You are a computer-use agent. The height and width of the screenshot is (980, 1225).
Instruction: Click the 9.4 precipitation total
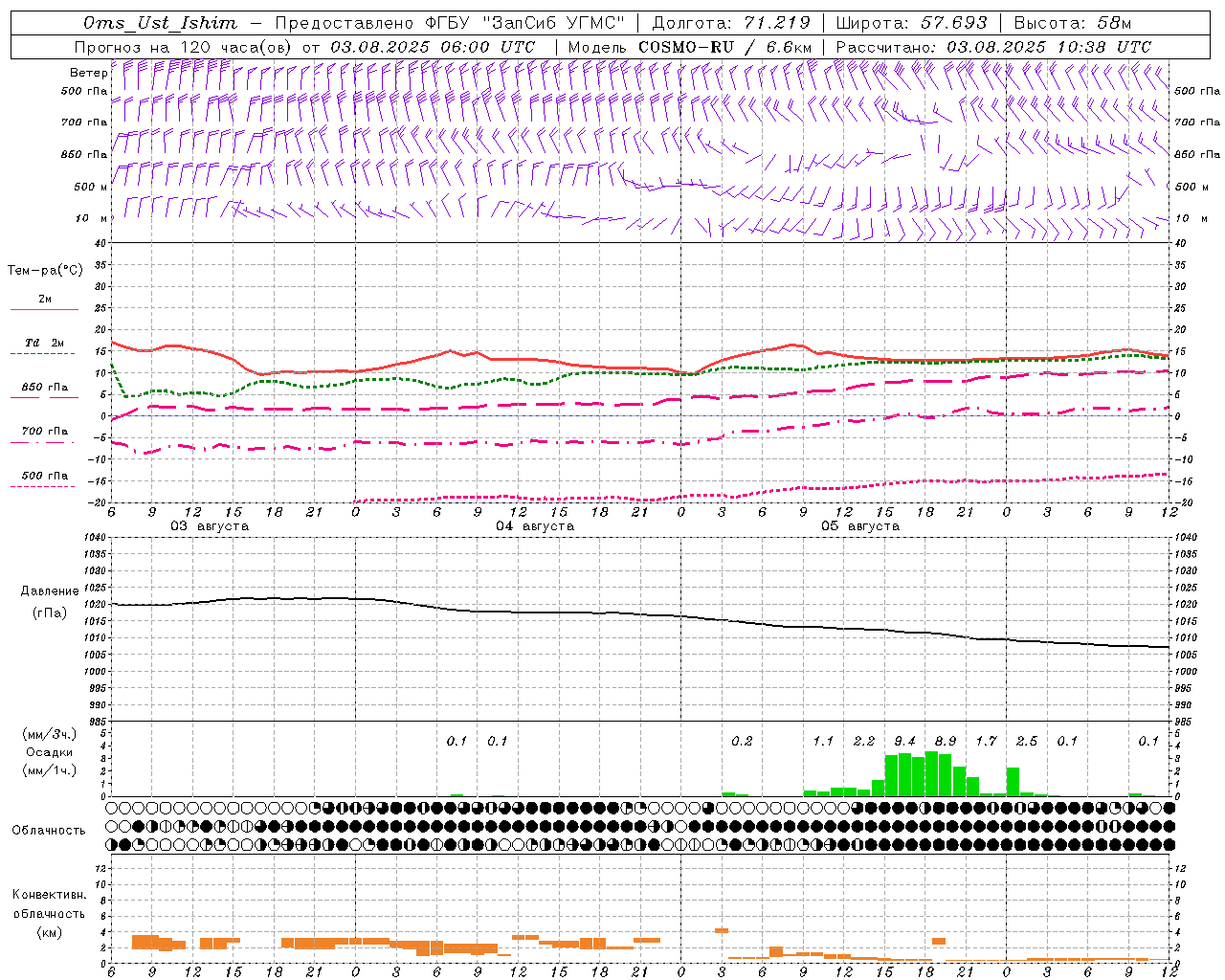[904, 742]
